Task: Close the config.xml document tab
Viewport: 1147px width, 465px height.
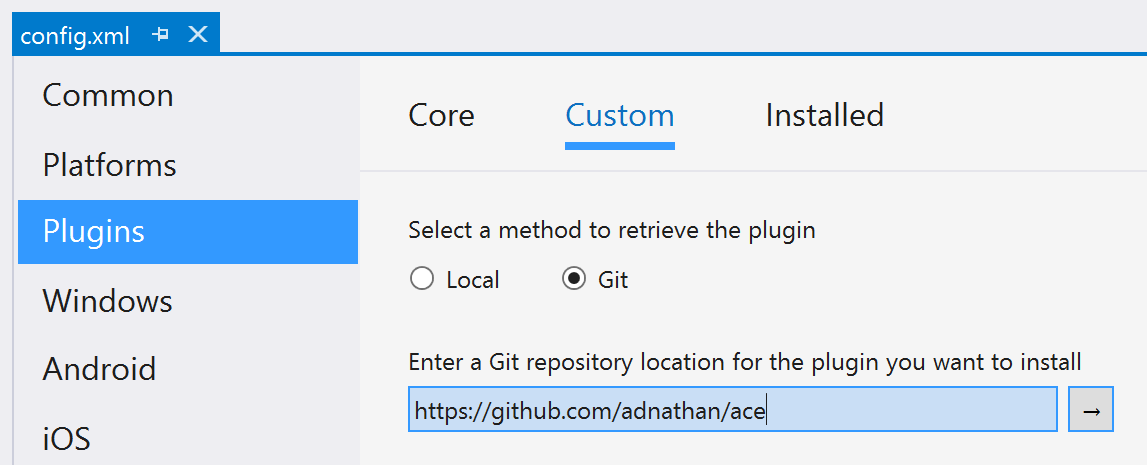Action: [198, 34]
